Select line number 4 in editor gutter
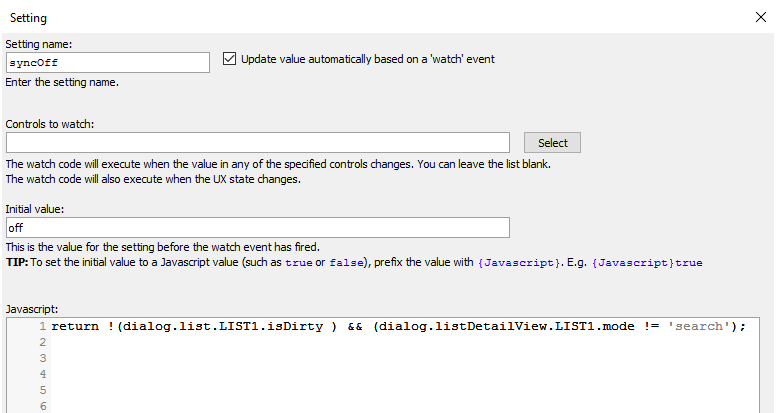The height and width of the screenshot is (413, 779). (43, 374)
